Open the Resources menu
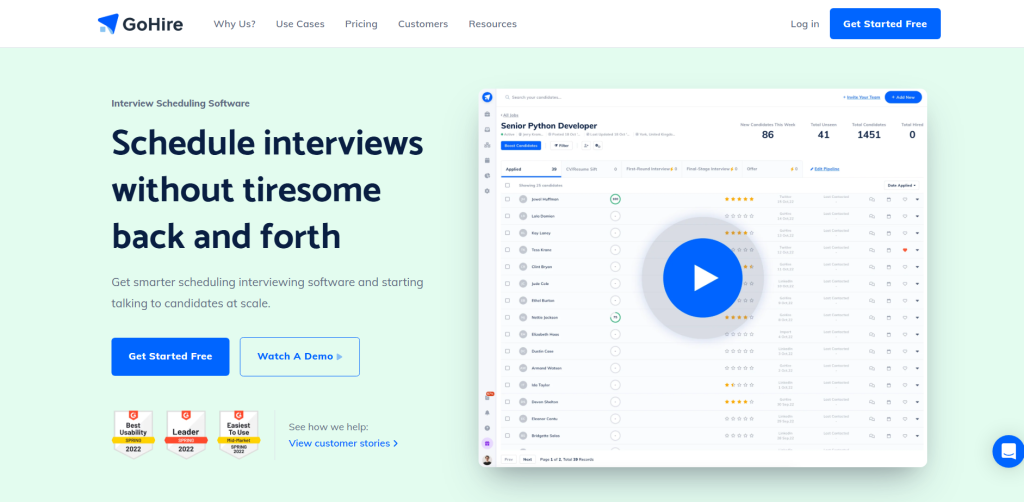This screenshot has height=502, width=1024. tap(492, 24)
